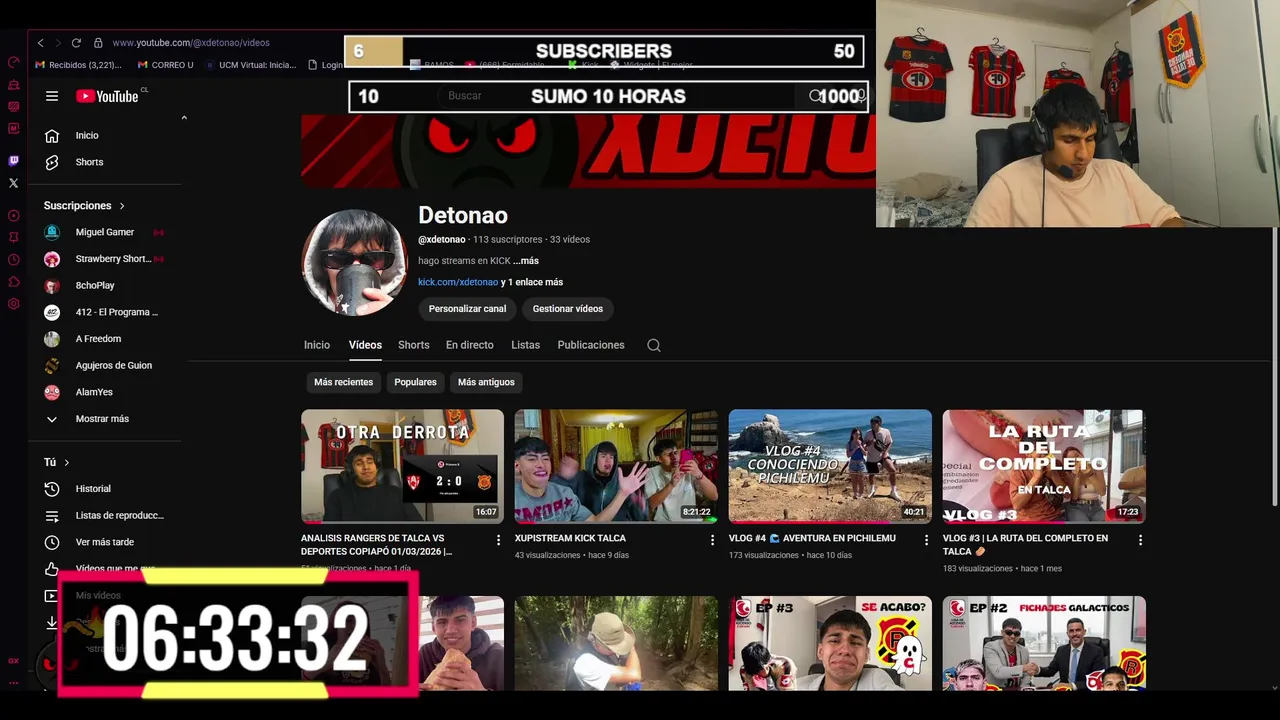Viewport: 1280px width, 720px height.
Task: Open options menu for VLOG #3 video
Action: pos(1140,540)
